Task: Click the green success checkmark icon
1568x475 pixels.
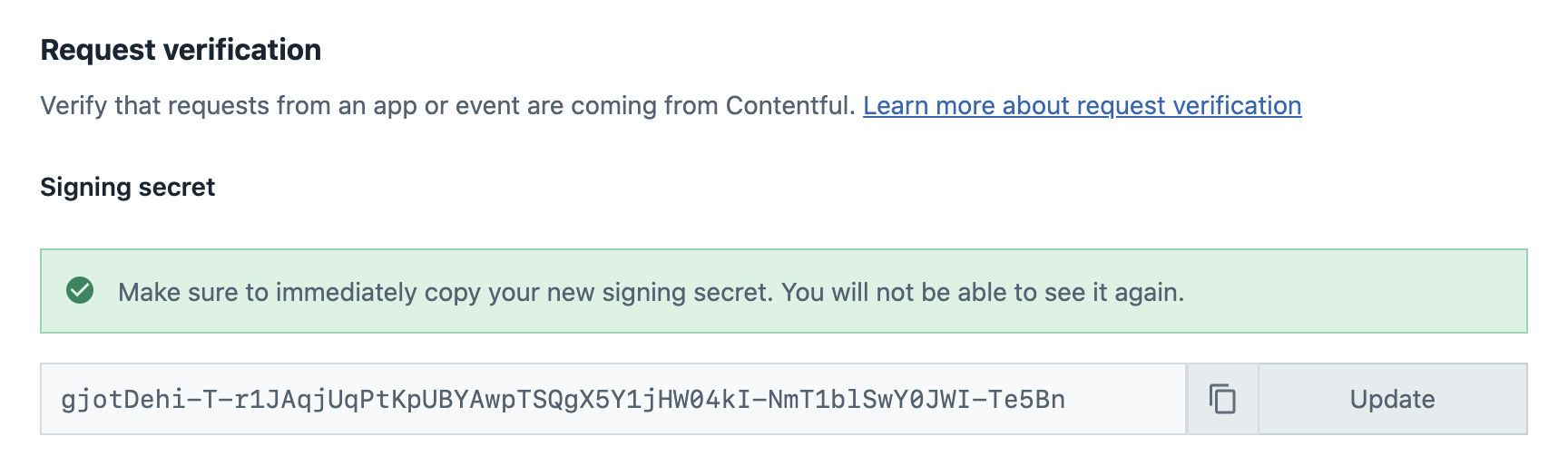Action: coord(80,291)
